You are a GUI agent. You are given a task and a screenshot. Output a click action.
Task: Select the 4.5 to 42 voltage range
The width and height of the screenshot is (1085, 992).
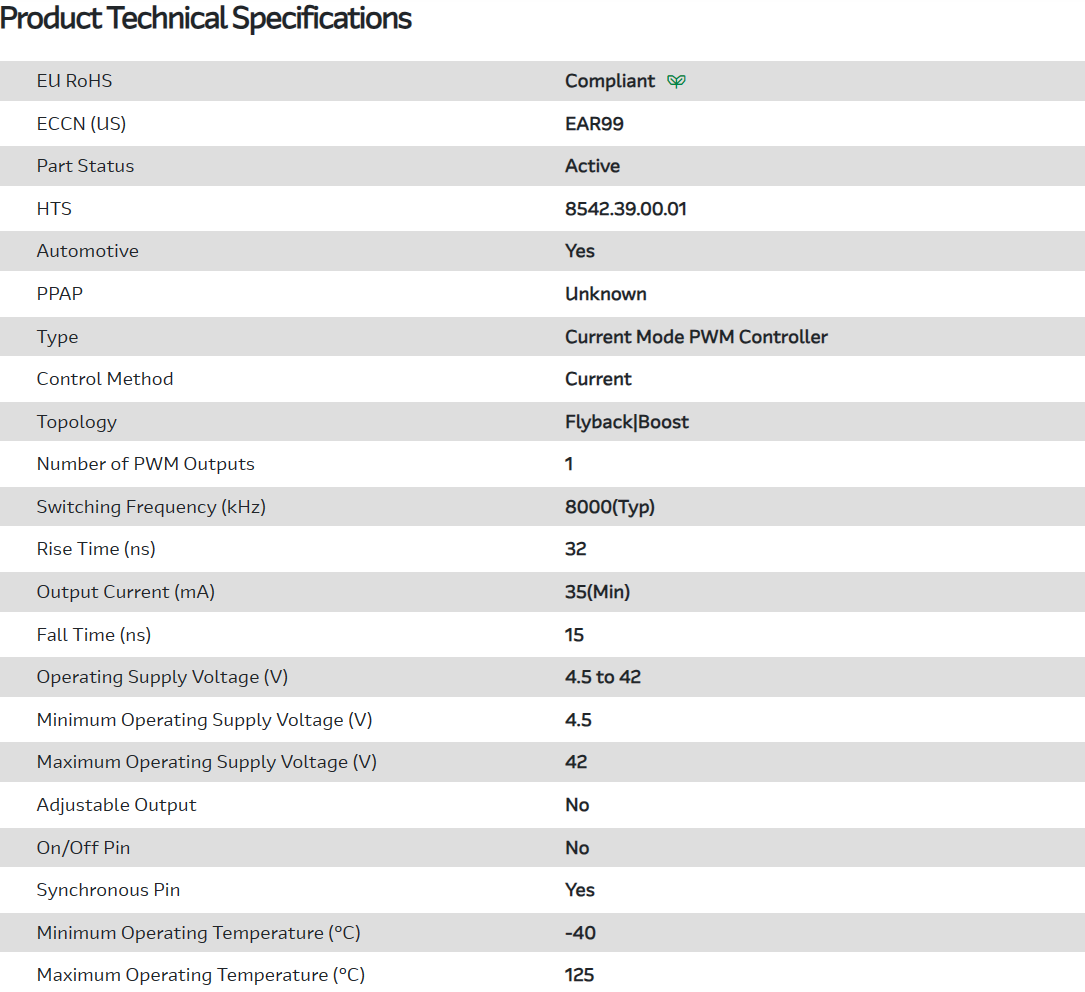[602, 677]
